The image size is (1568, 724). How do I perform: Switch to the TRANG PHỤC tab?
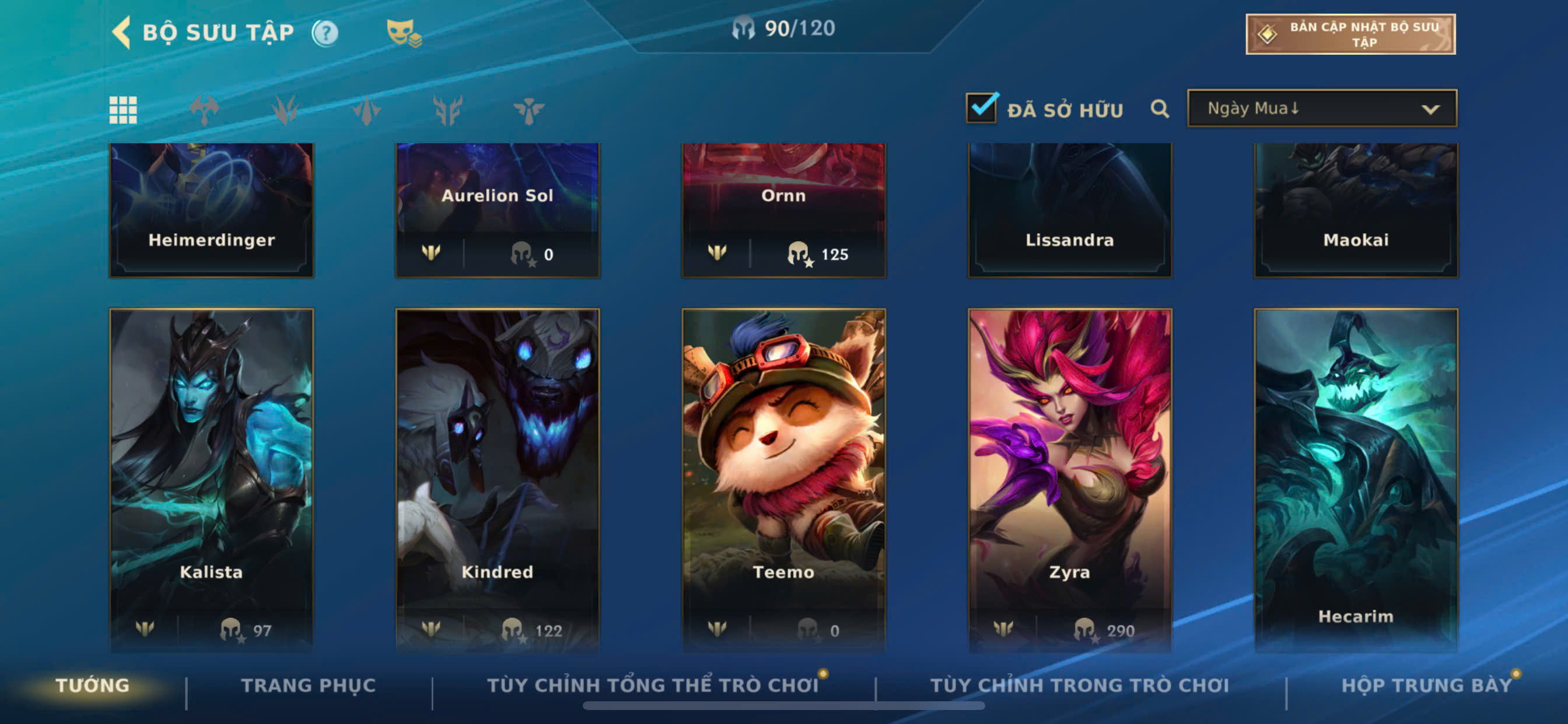point(309,685)
